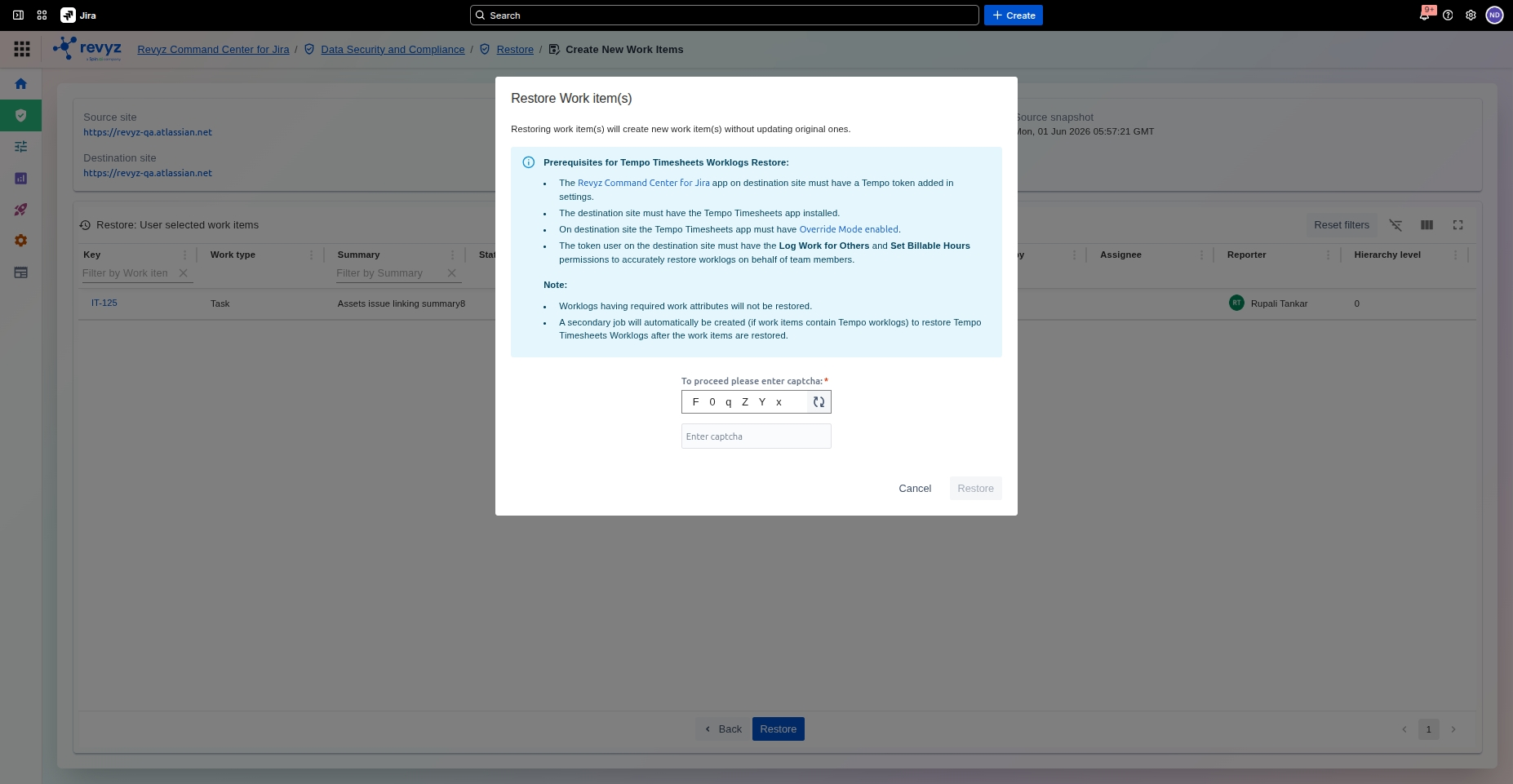Click the Filter by Work item field
Image resolution: width=1513 pixels, height=784 pixels.
point(127,273)
